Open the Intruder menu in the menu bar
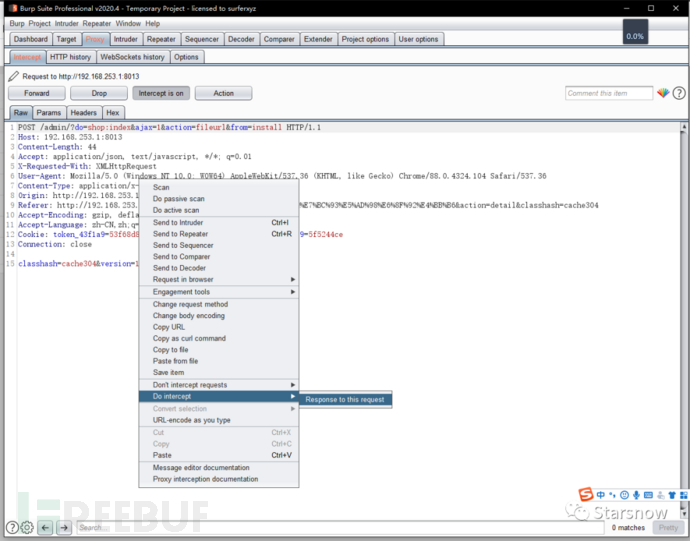 66,23
